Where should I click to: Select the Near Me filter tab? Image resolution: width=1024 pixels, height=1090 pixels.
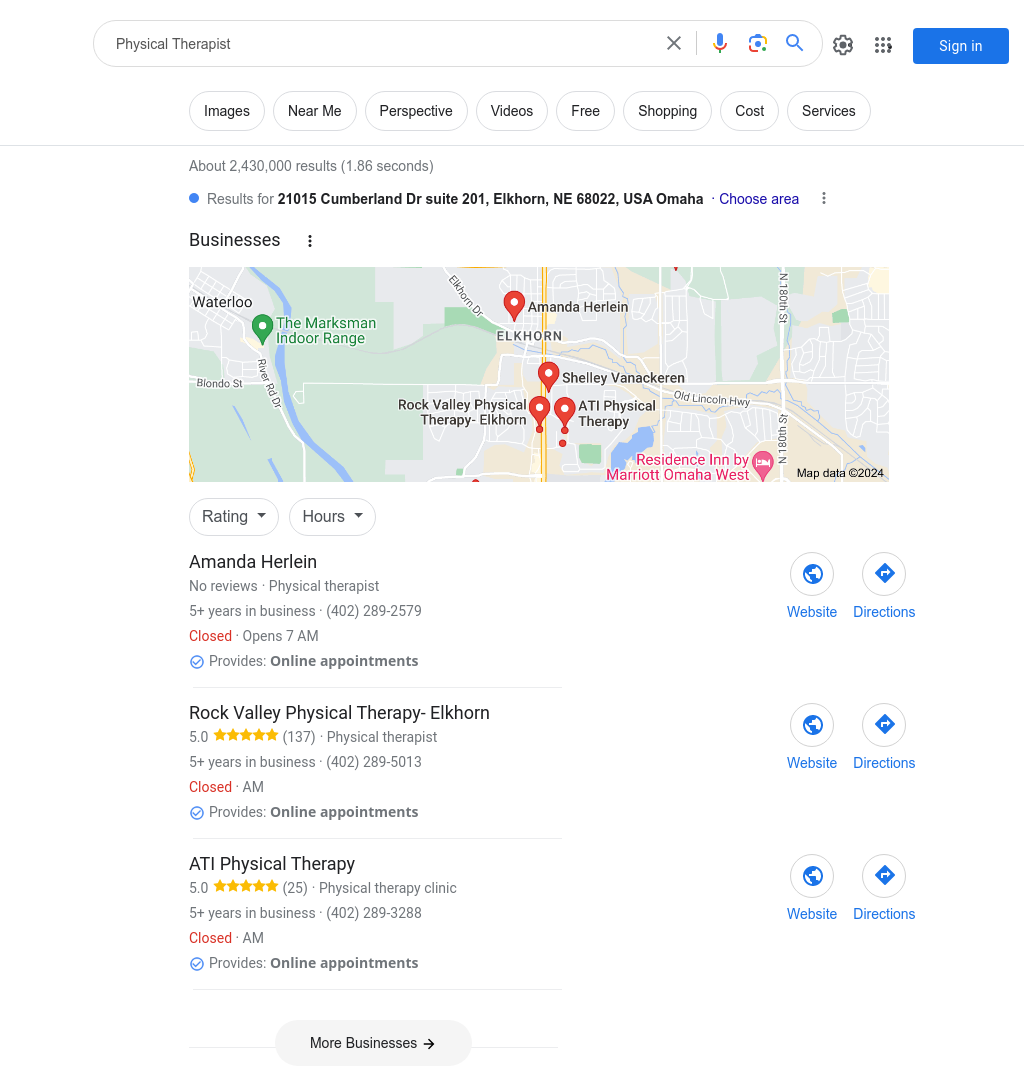[x=315, y=111]
